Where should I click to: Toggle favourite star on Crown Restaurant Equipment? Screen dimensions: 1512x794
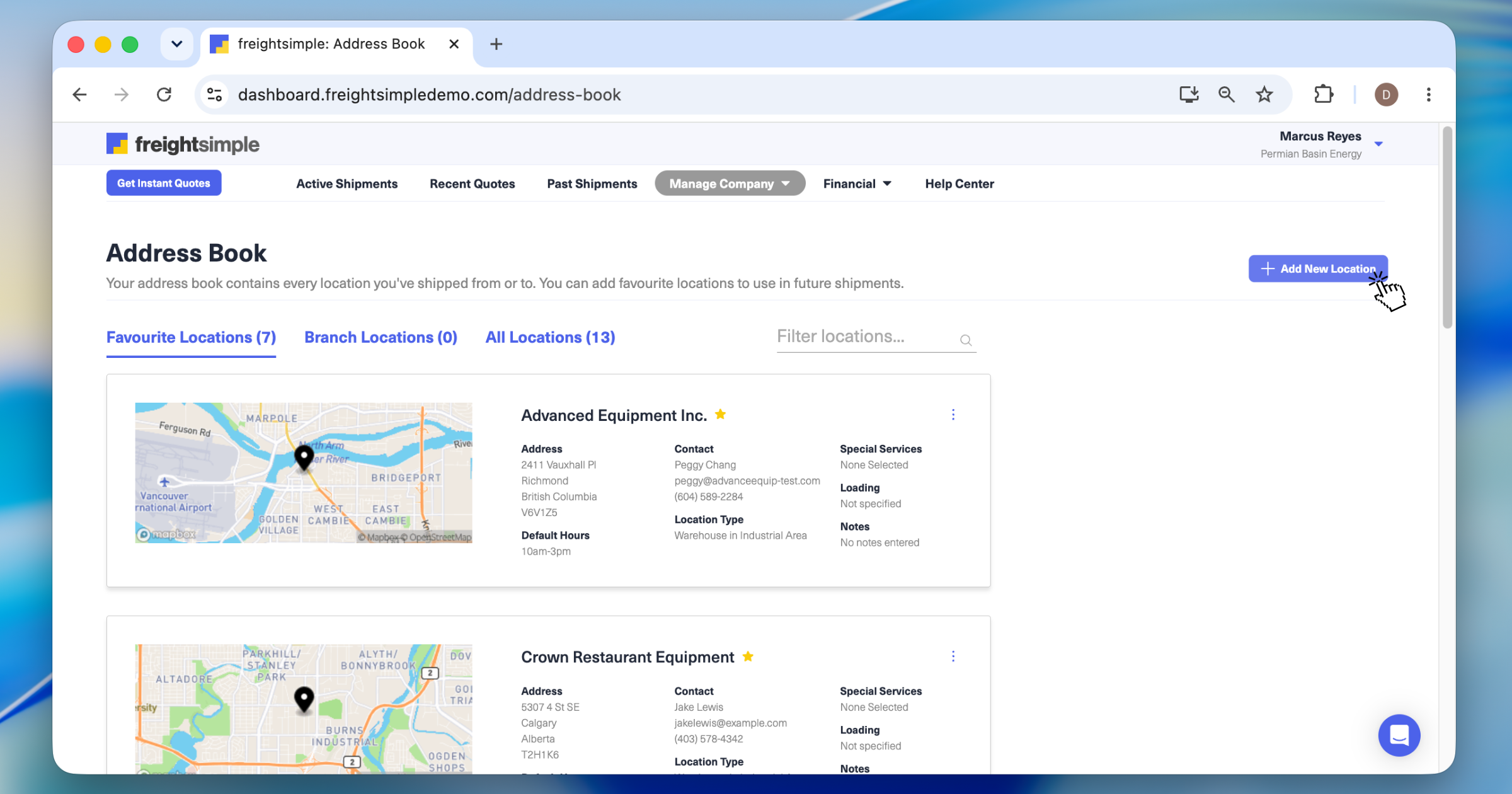(748, 657)
